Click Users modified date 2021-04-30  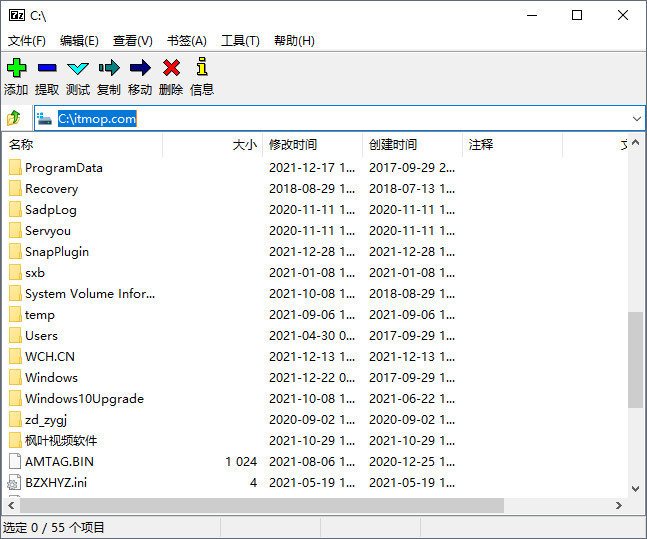coord(312,336)
